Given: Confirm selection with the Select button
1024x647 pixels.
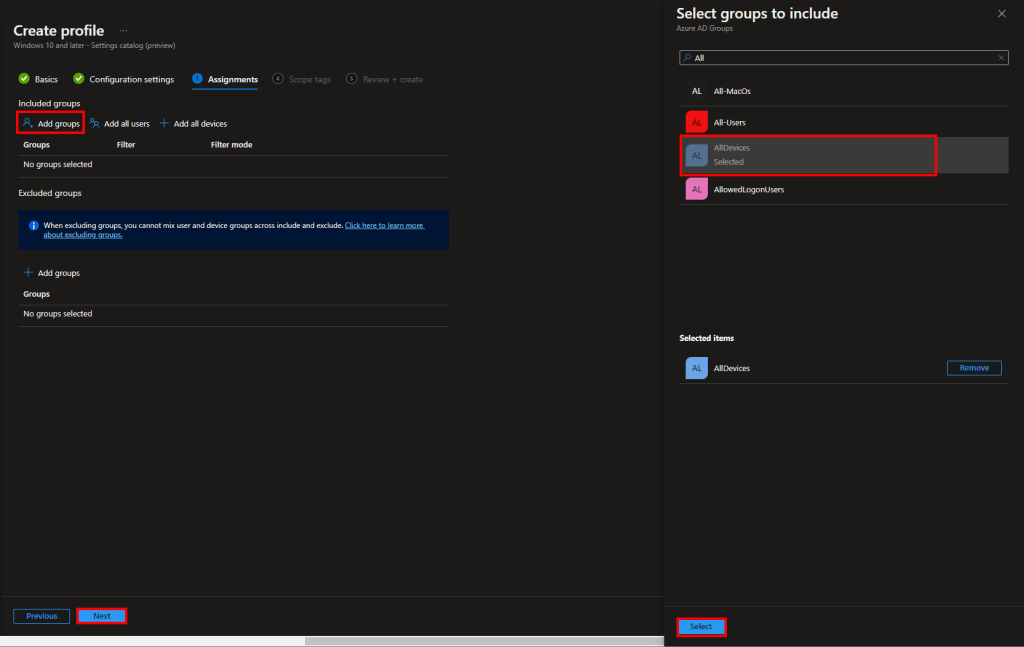Looking at the screenshot, I should (701, 627).
